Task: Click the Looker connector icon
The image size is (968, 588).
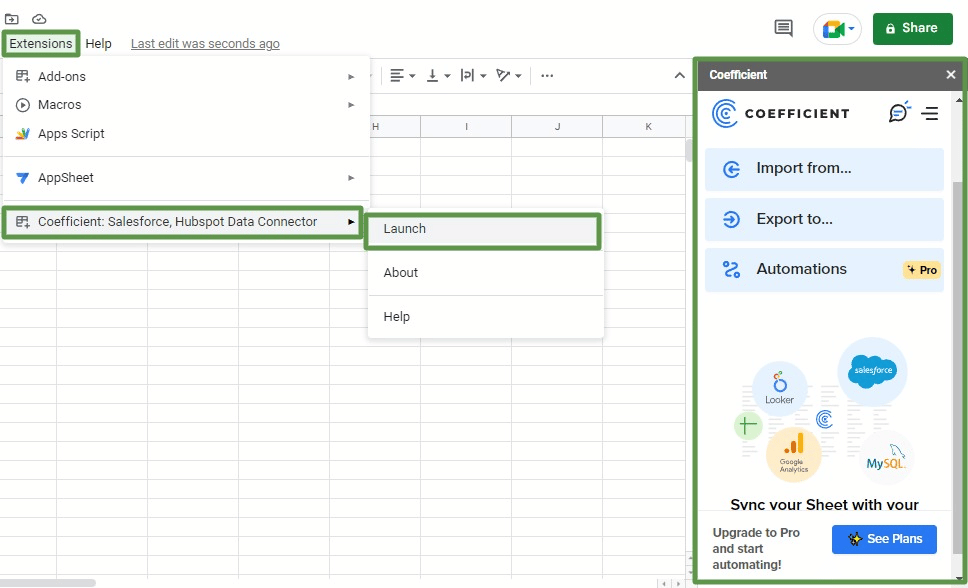Action: [780, 388]
